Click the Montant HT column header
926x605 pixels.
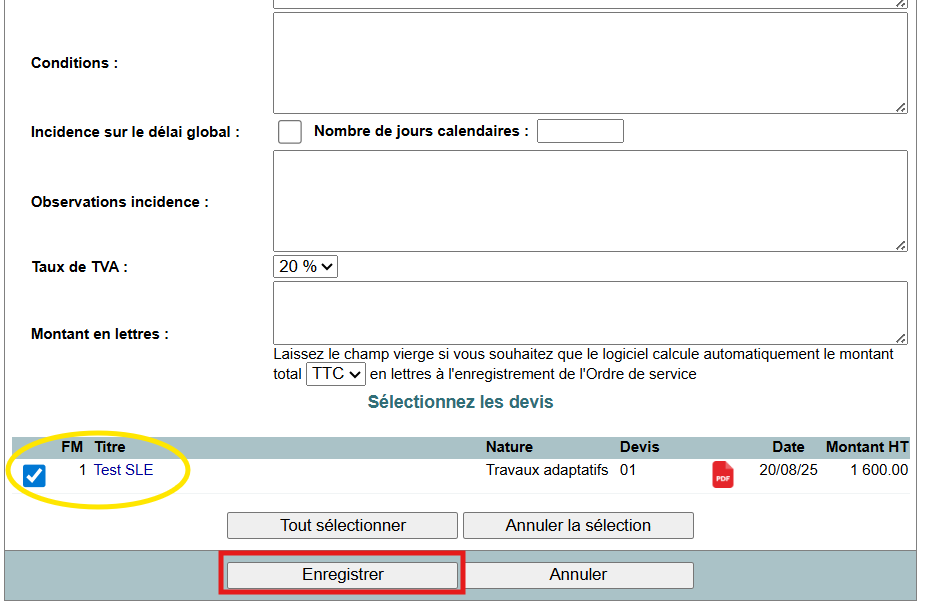[x=866, y=447]
